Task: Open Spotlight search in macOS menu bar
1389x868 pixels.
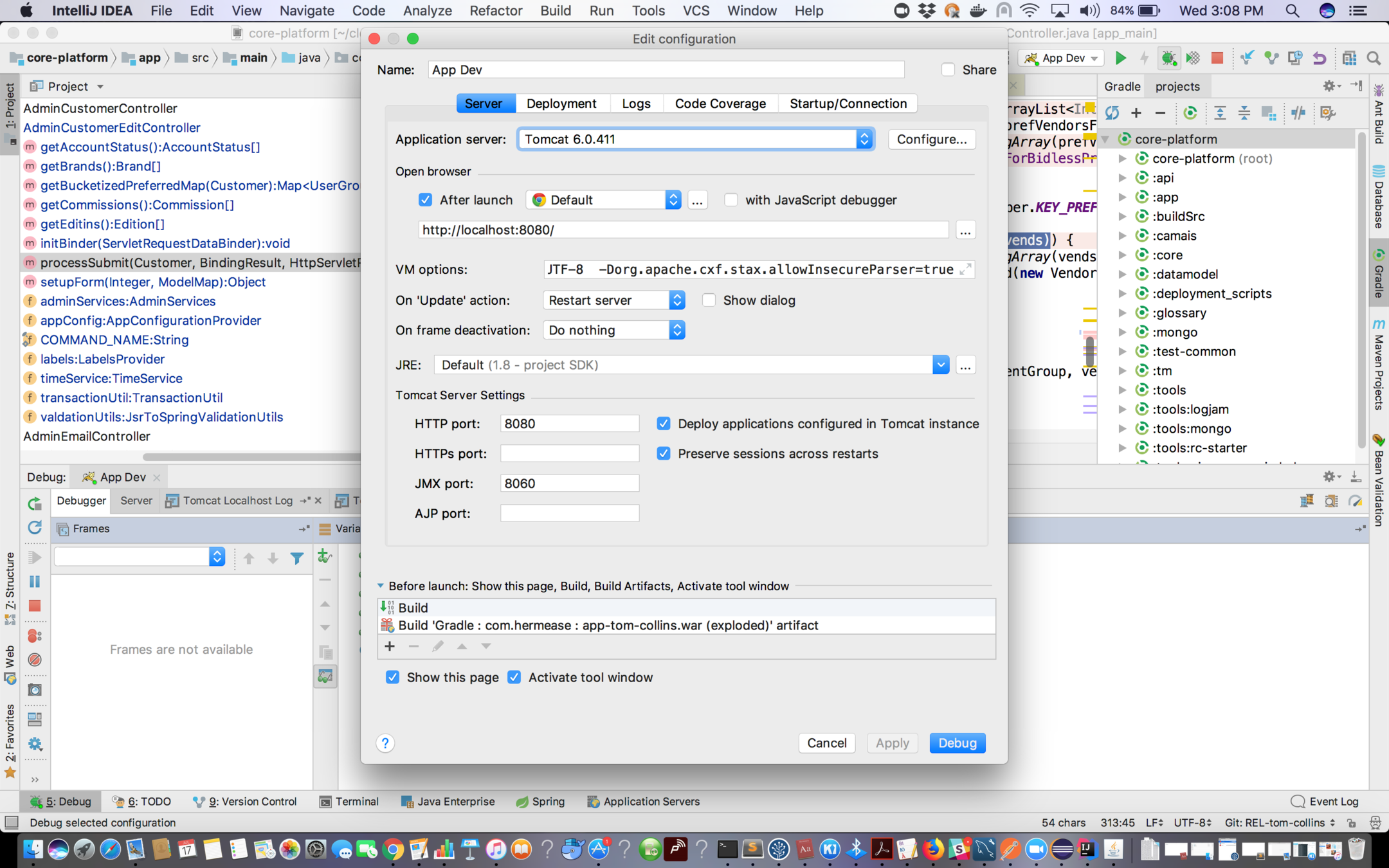Action: [1292, 10]
